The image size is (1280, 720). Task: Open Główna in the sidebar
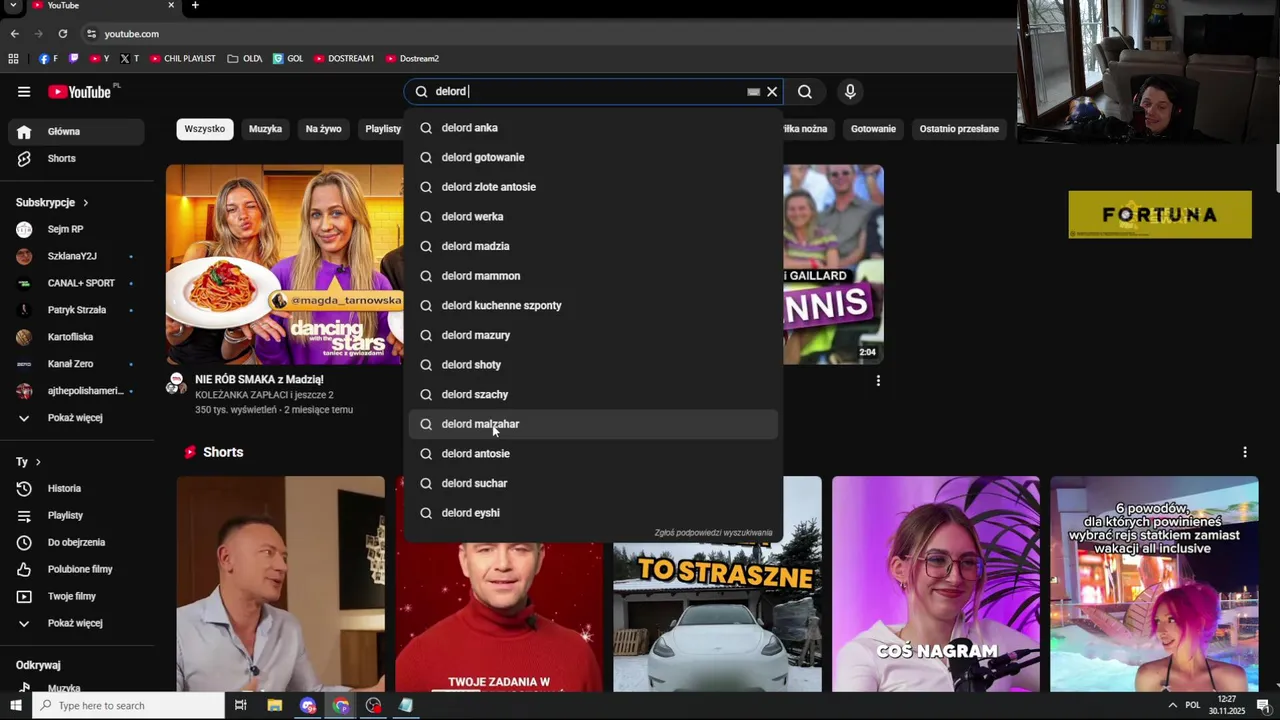(x=76, y=131)
